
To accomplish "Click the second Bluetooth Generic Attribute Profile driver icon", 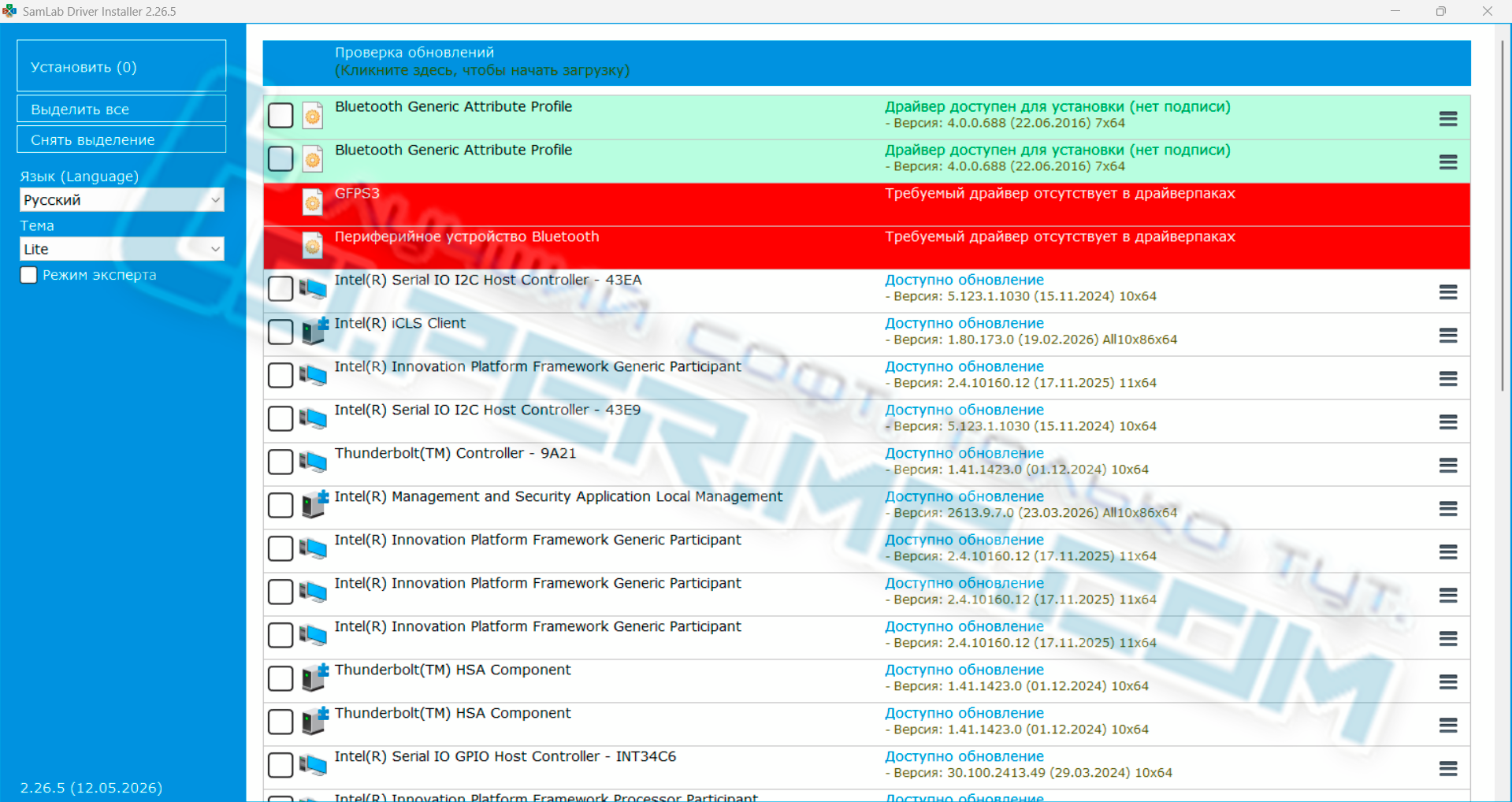I will point(313,159).
